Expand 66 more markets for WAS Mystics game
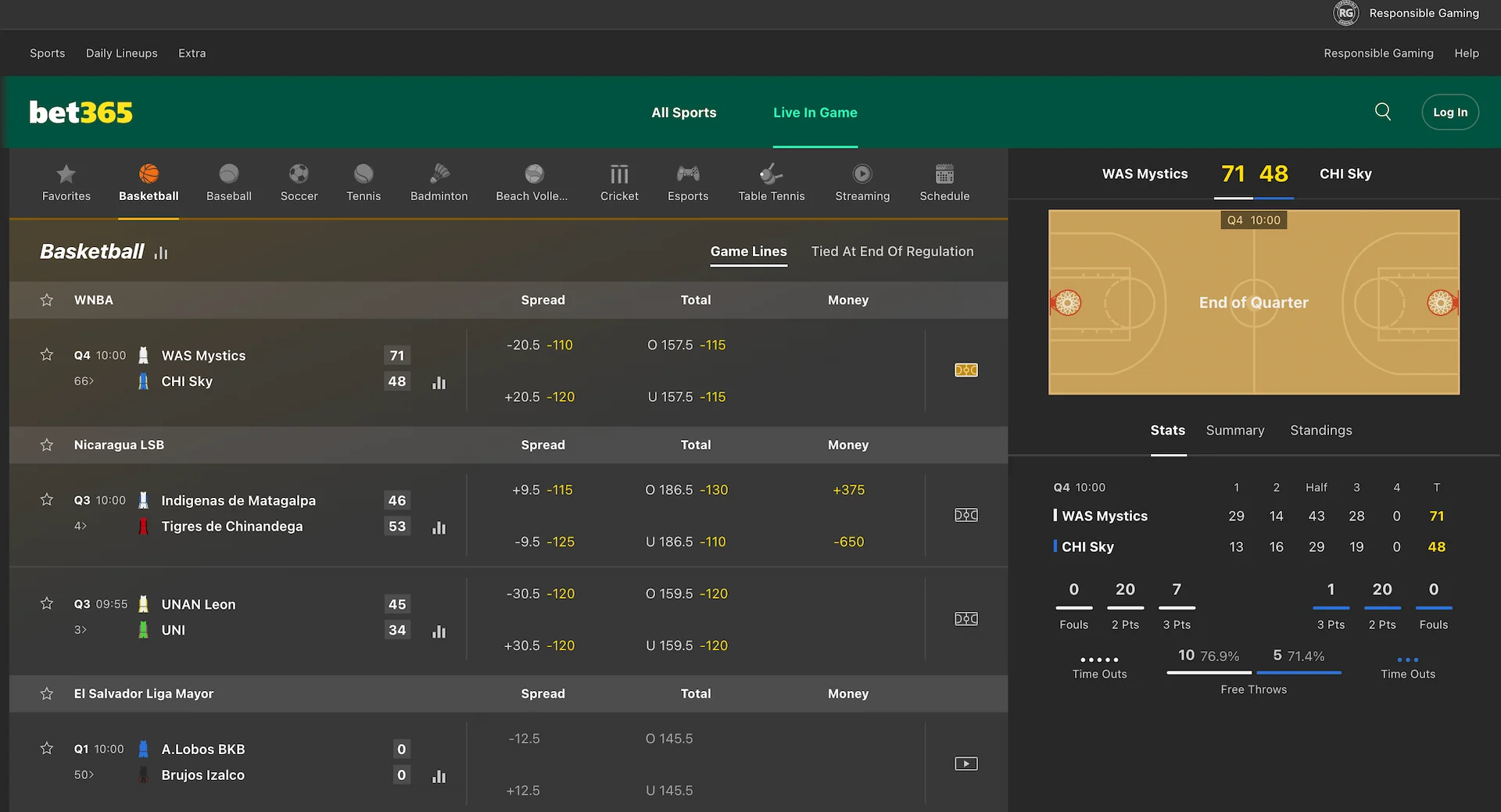The height and width of the screenshot is (812, 1501). (x=84, y=381)
